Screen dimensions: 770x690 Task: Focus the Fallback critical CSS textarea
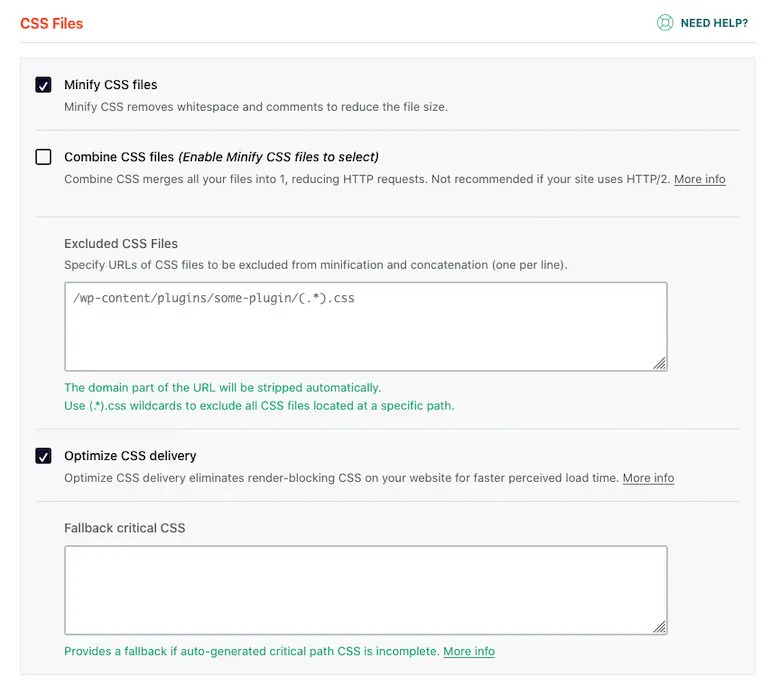click(x=366, y=590)
